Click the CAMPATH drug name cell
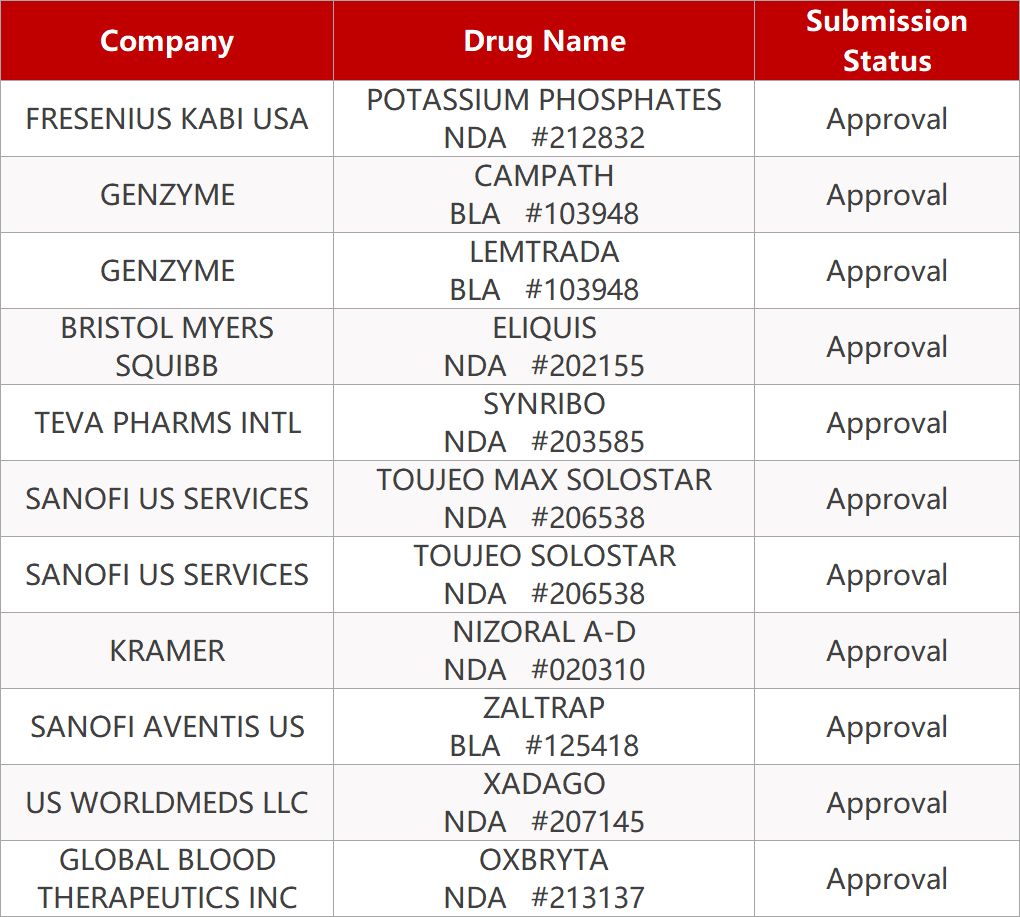 [544, 195]
